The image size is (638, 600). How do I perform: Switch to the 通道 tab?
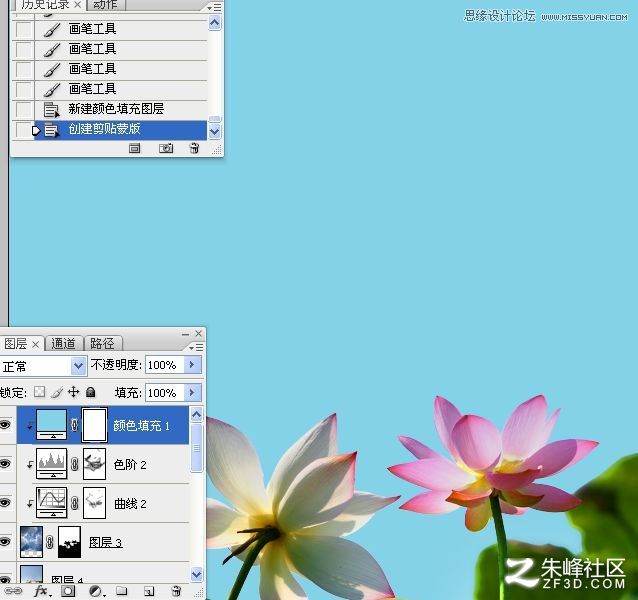[63, 344]
